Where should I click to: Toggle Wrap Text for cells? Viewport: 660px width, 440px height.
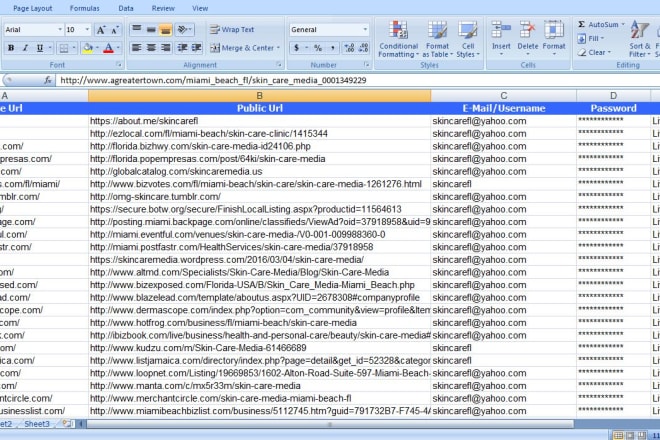tap(232, 30)
